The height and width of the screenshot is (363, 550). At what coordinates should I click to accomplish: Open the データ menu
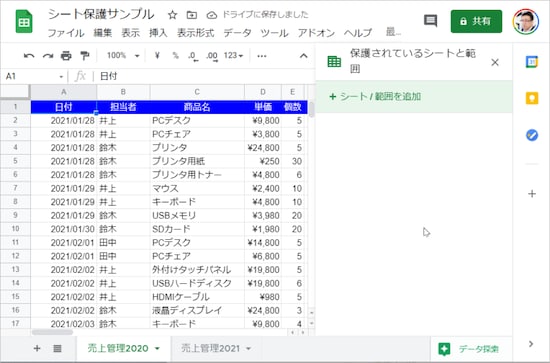pos(237,33)
